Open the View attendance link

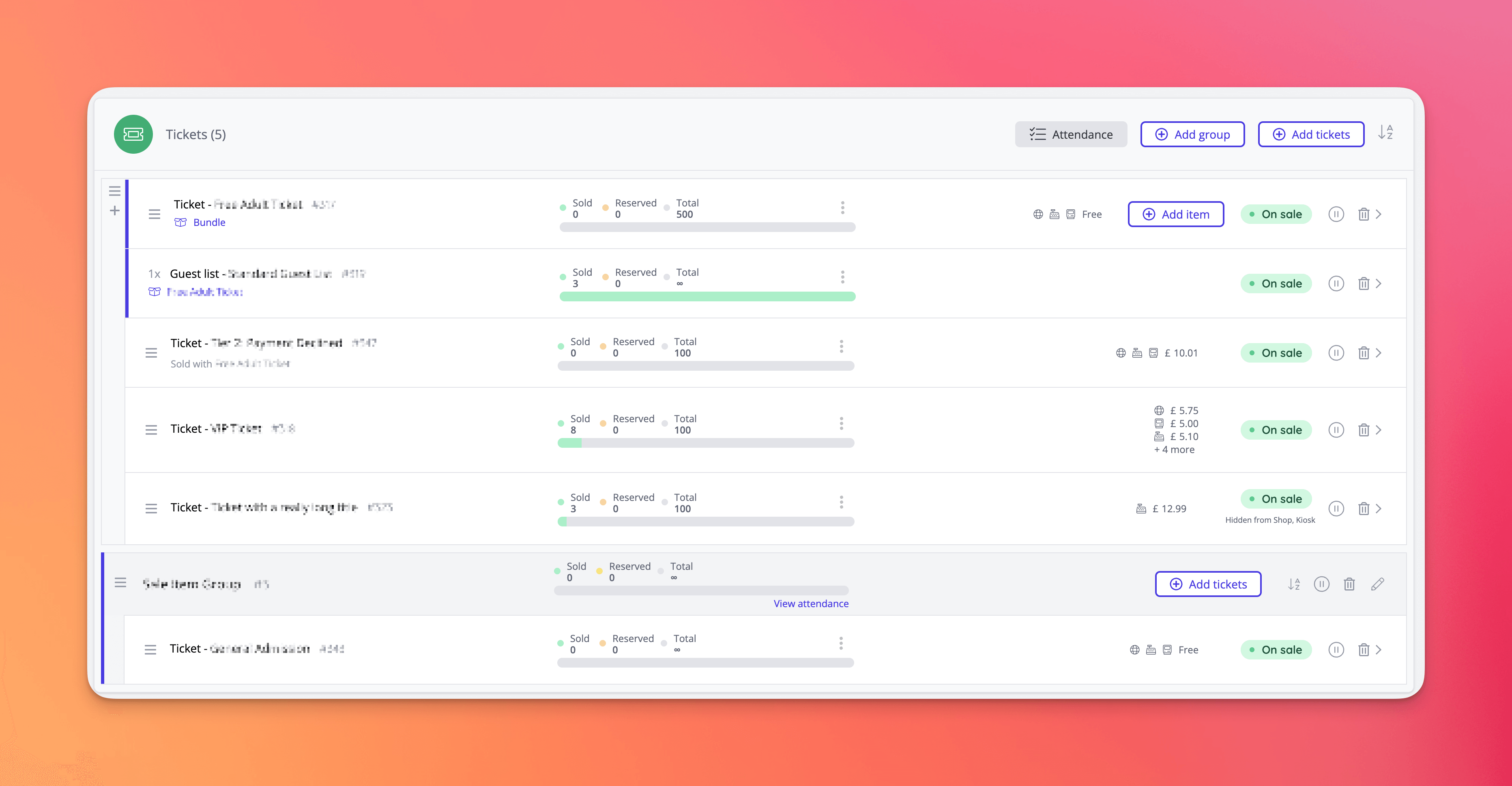tap(811, 603)
